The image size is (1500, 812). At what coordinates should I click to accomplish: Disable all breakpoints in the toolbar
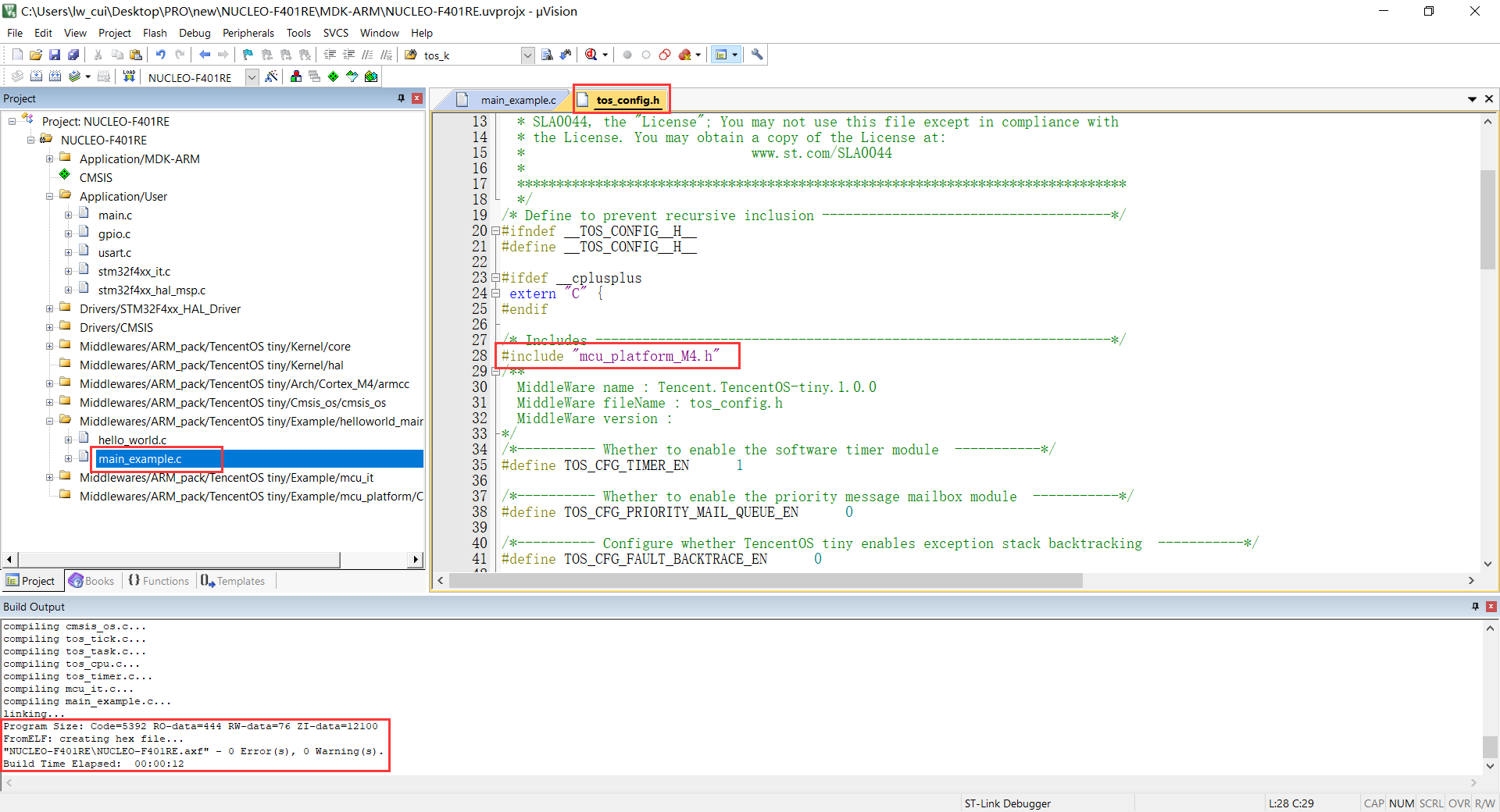665,55
